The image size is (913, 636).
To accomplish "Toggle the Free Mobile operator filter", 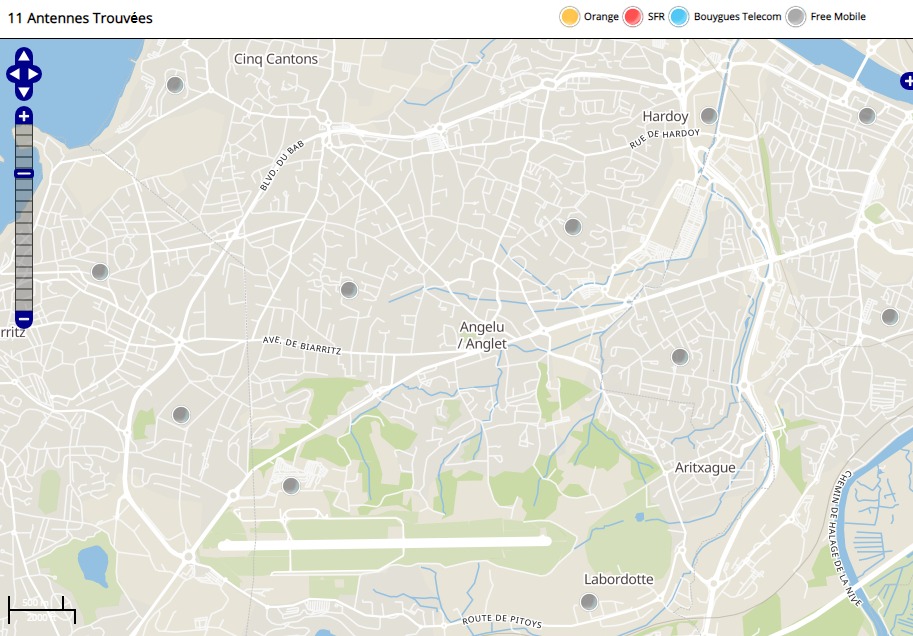I will tap(795, 17).
